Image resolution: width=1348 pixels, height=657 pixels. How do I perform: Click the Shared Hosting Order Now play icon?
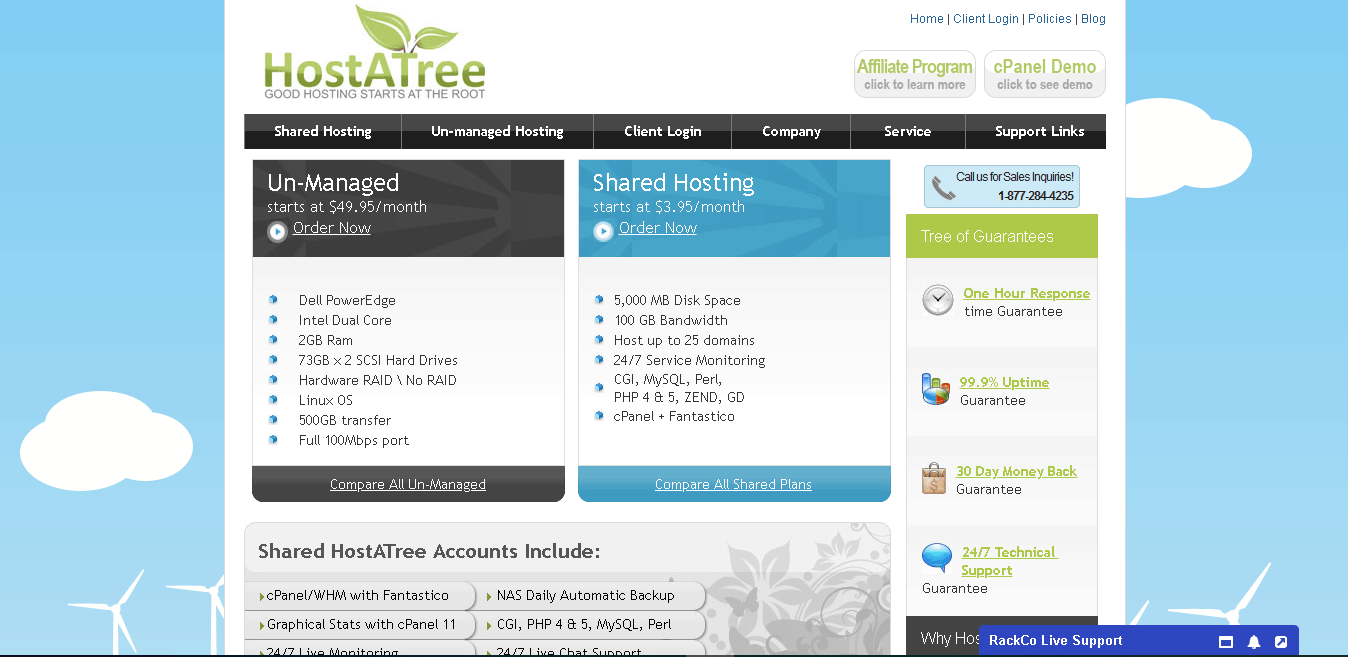[x=603, y=232]
